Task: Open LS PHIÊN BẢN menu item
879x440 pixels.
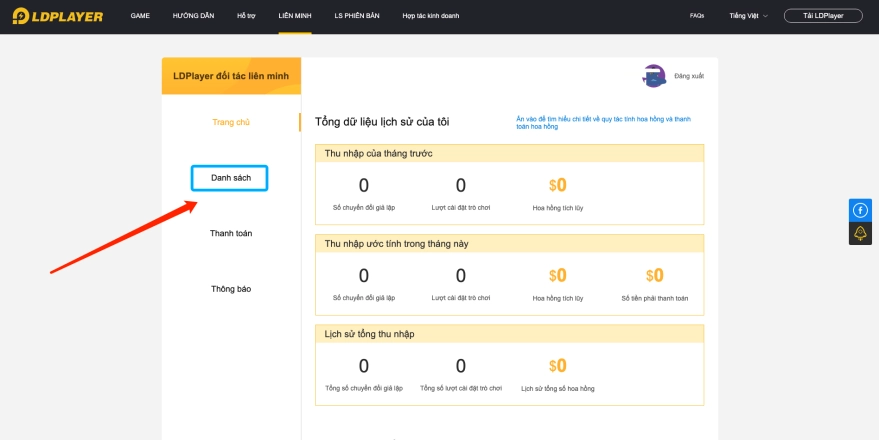Action: coord(357,16)
